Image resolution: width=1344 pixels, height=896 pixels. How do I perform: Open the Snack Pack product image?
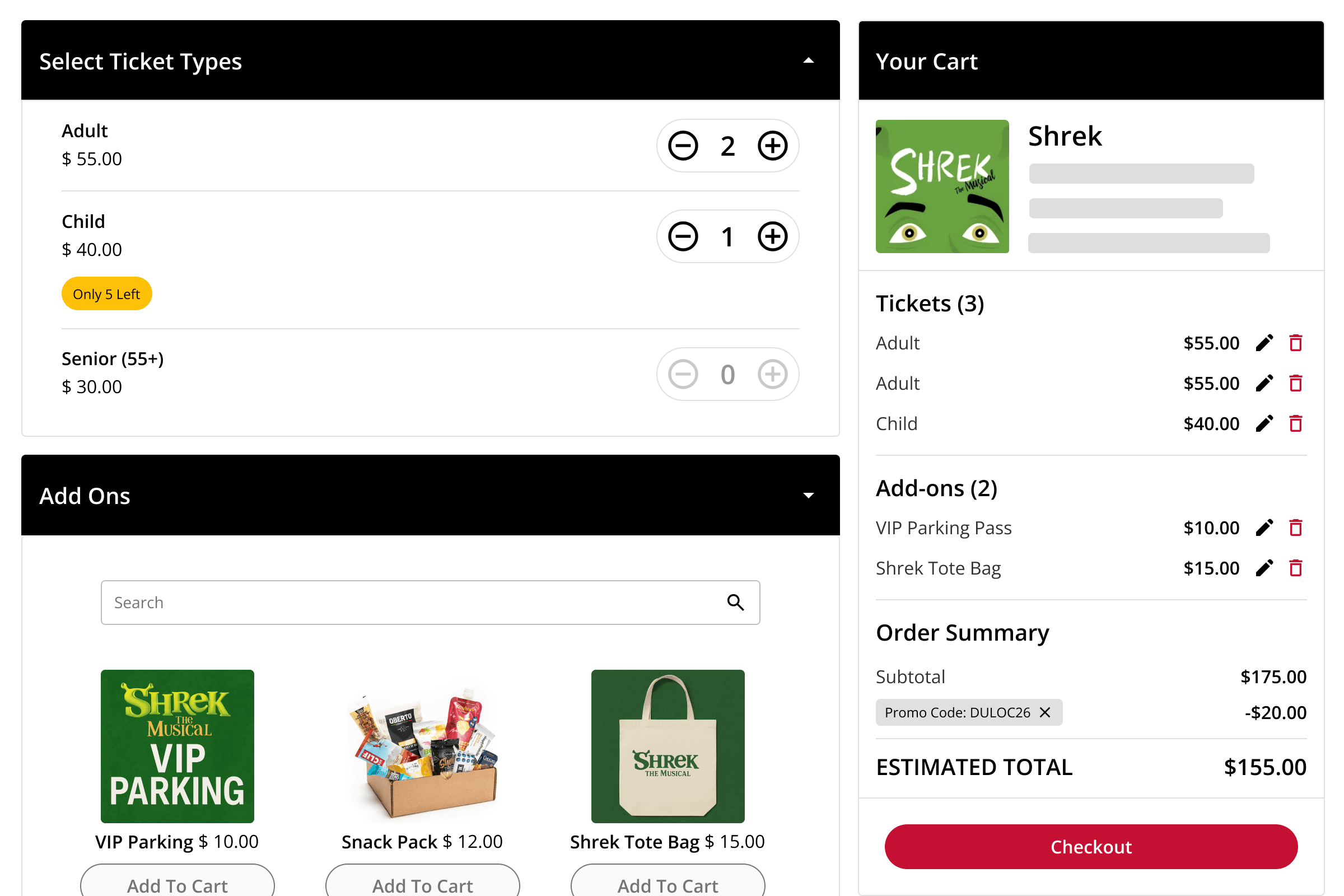pos(422,746)
